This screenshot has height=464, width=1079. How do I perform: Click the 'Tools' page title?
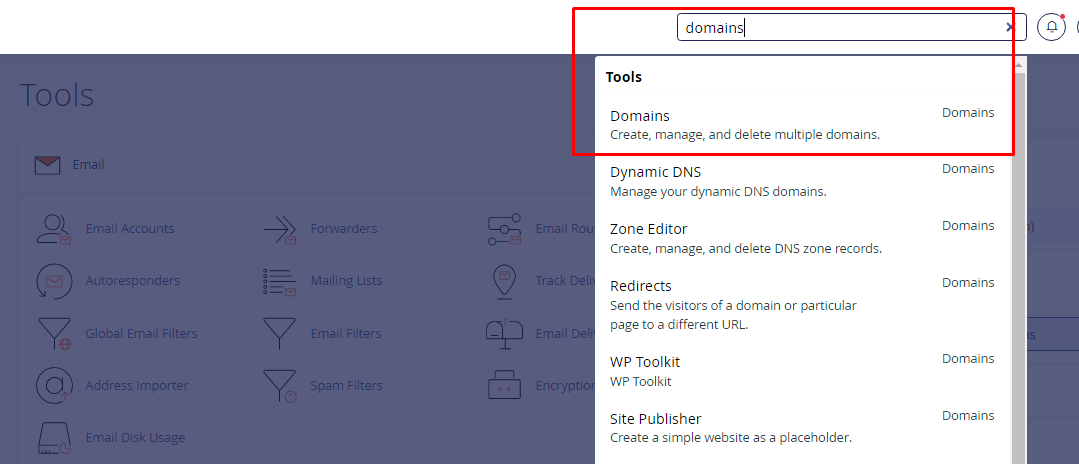56,94
